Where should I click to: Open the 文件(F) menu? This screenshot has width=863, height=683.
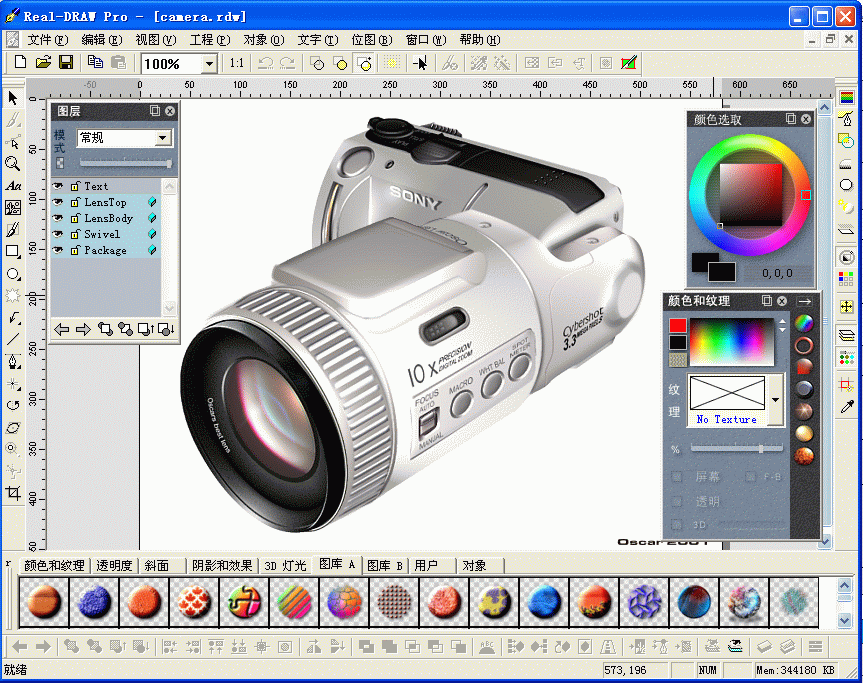(x=48, y=40)
